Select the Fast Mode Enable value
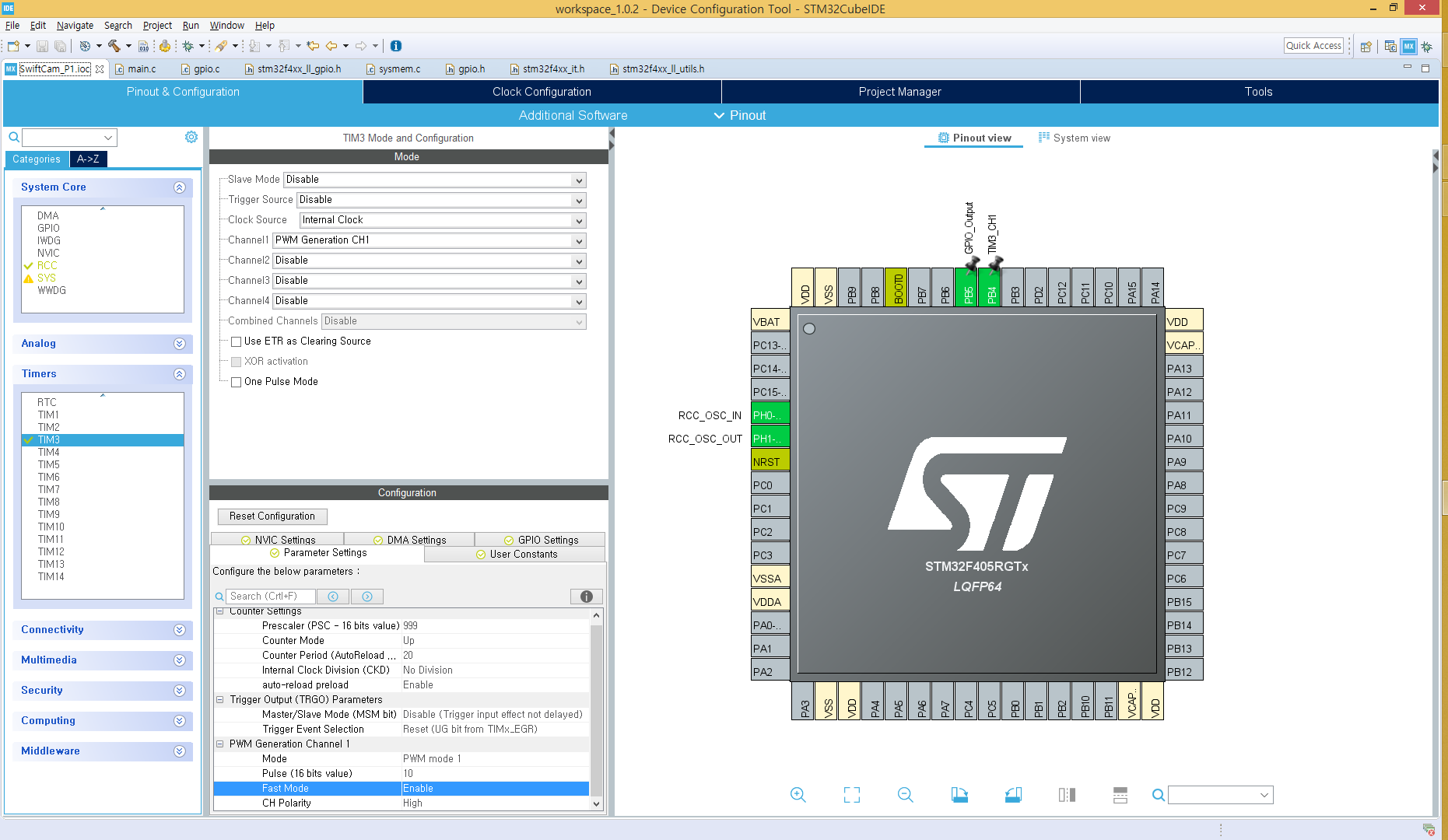The height and width of the screenshot is (840, 1448). [495, 789]
